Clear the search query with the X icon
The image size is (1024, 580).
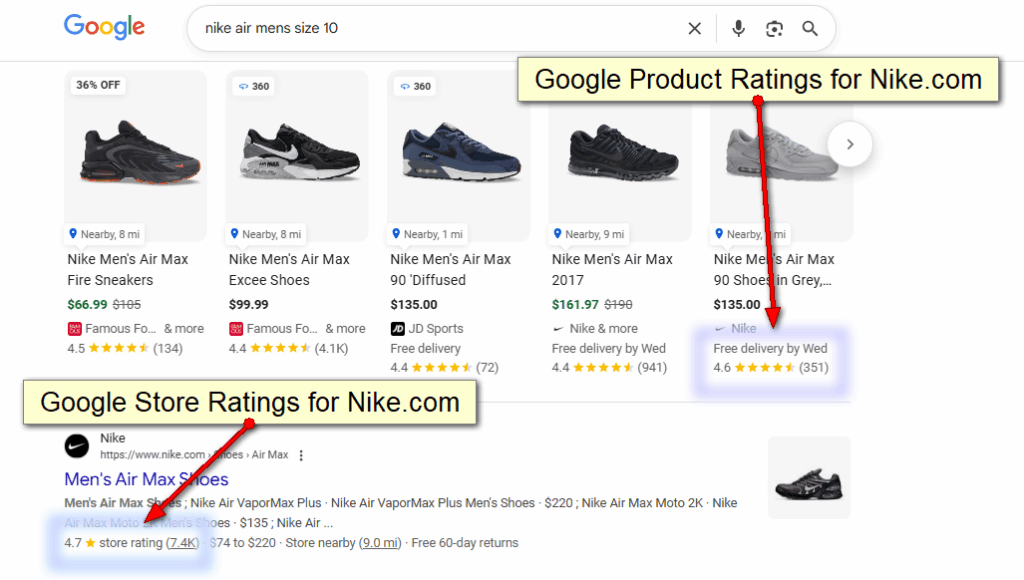(x=695, y=28)
